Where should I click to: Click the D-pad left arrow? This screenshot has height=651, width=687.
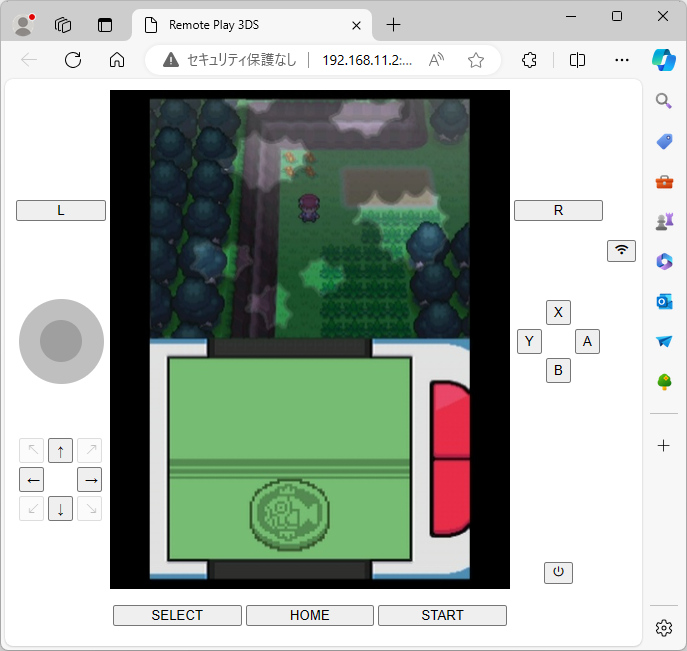pyautogui.click(x=32, y=480)
